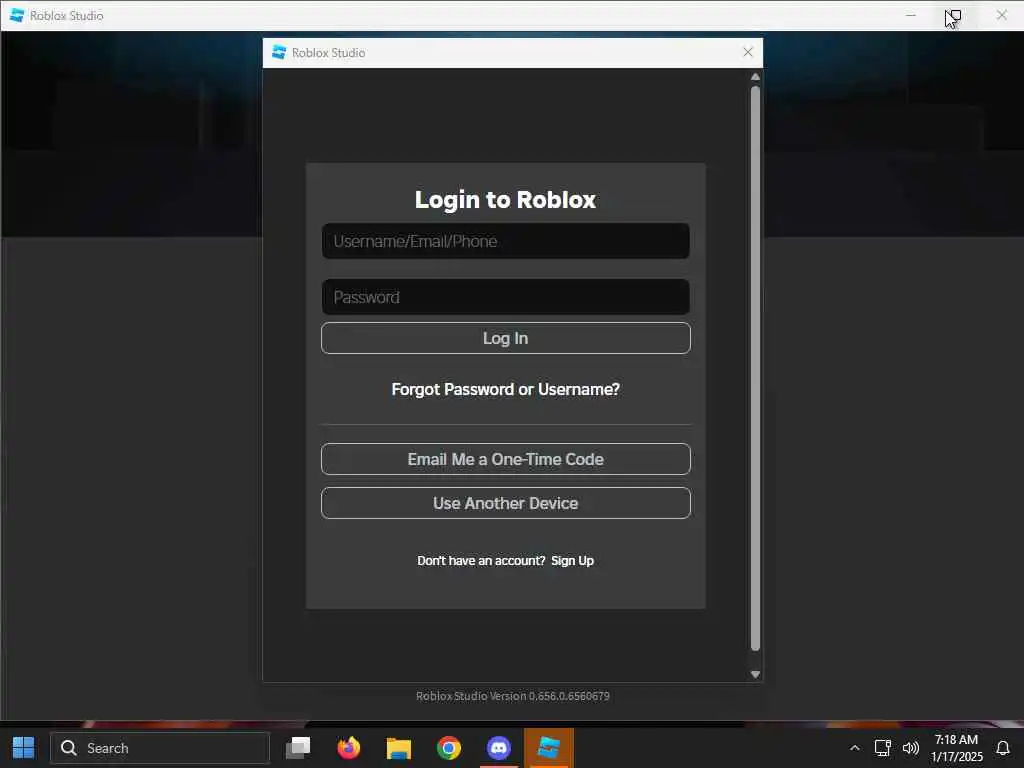The height and width of the screenshot is (768, 1024).
Task: Click scrollbar down arrow in login dialog
Action: tap(755, 674)
